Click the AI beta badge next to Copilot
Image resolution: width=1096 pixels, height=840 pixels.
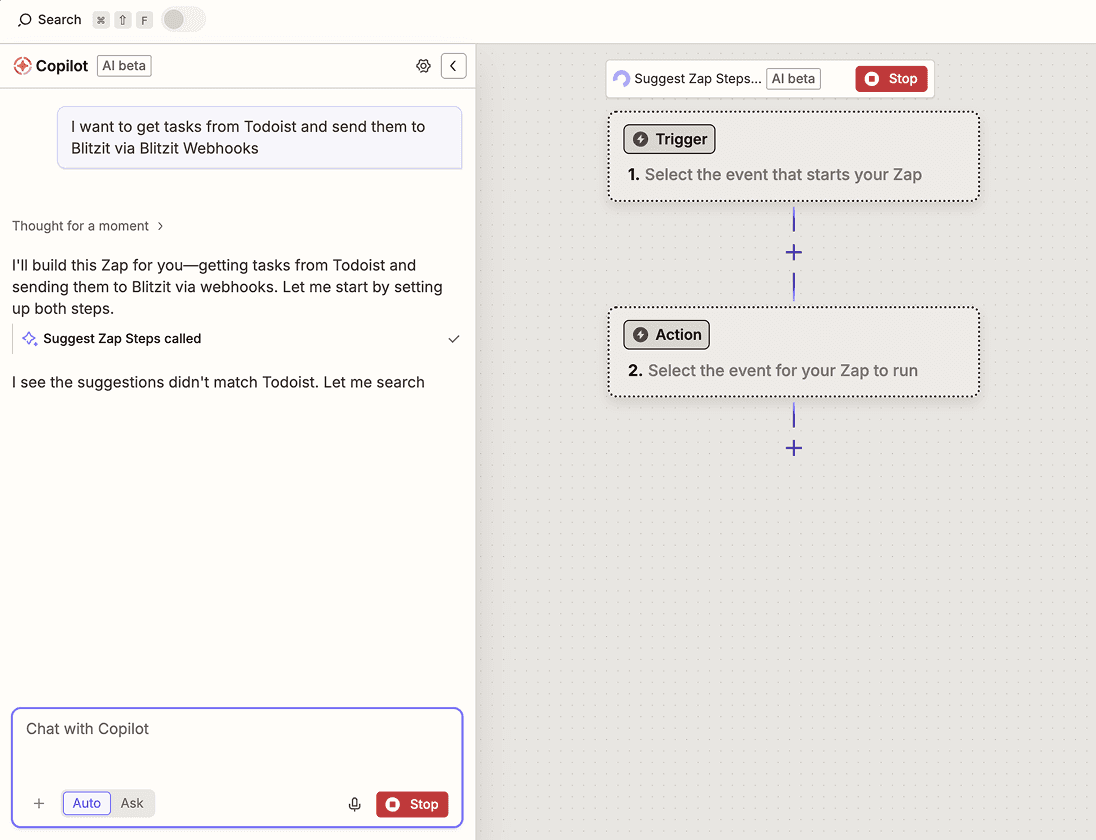point(124,66)
